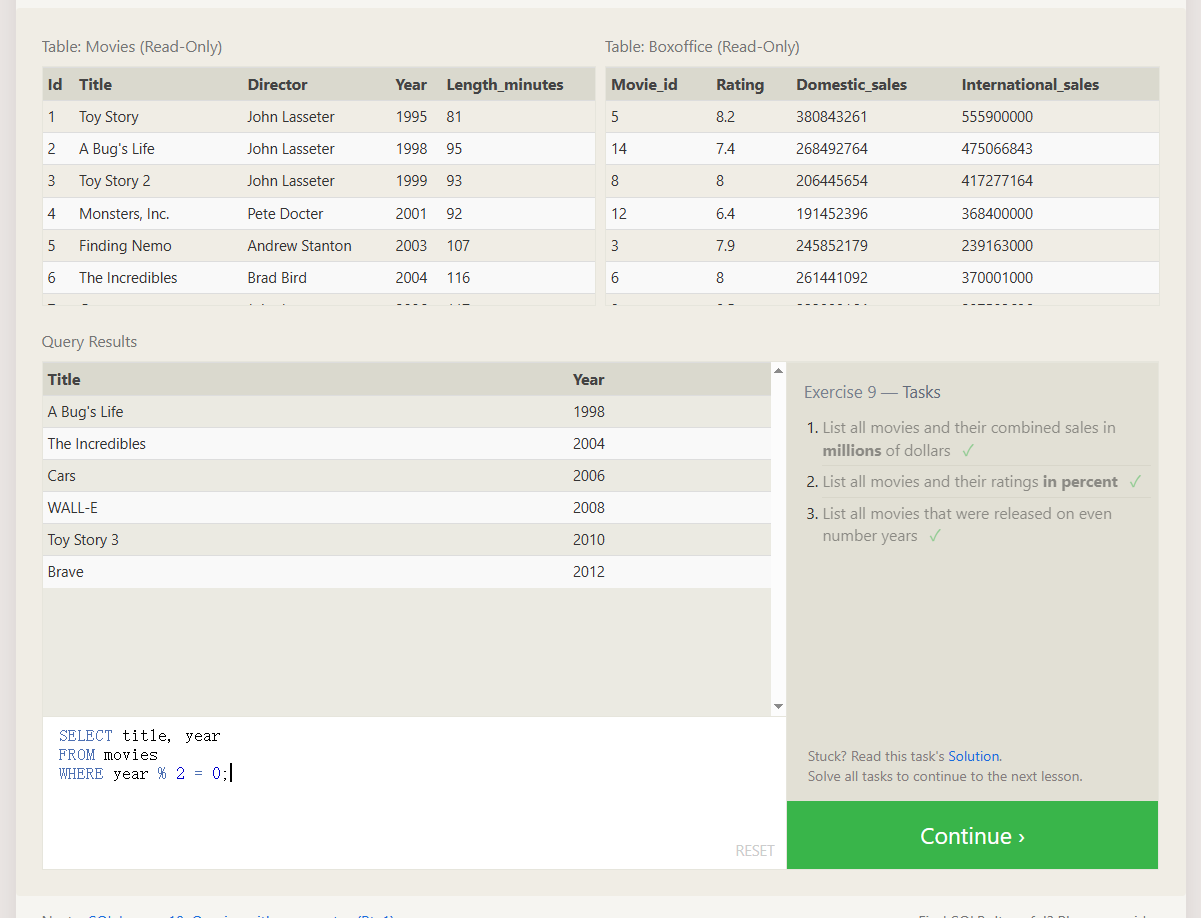Click Brad Bird in Movies table
This screenshot has height=918, width=1201.
pyautogui.click(x=277, y=278)
